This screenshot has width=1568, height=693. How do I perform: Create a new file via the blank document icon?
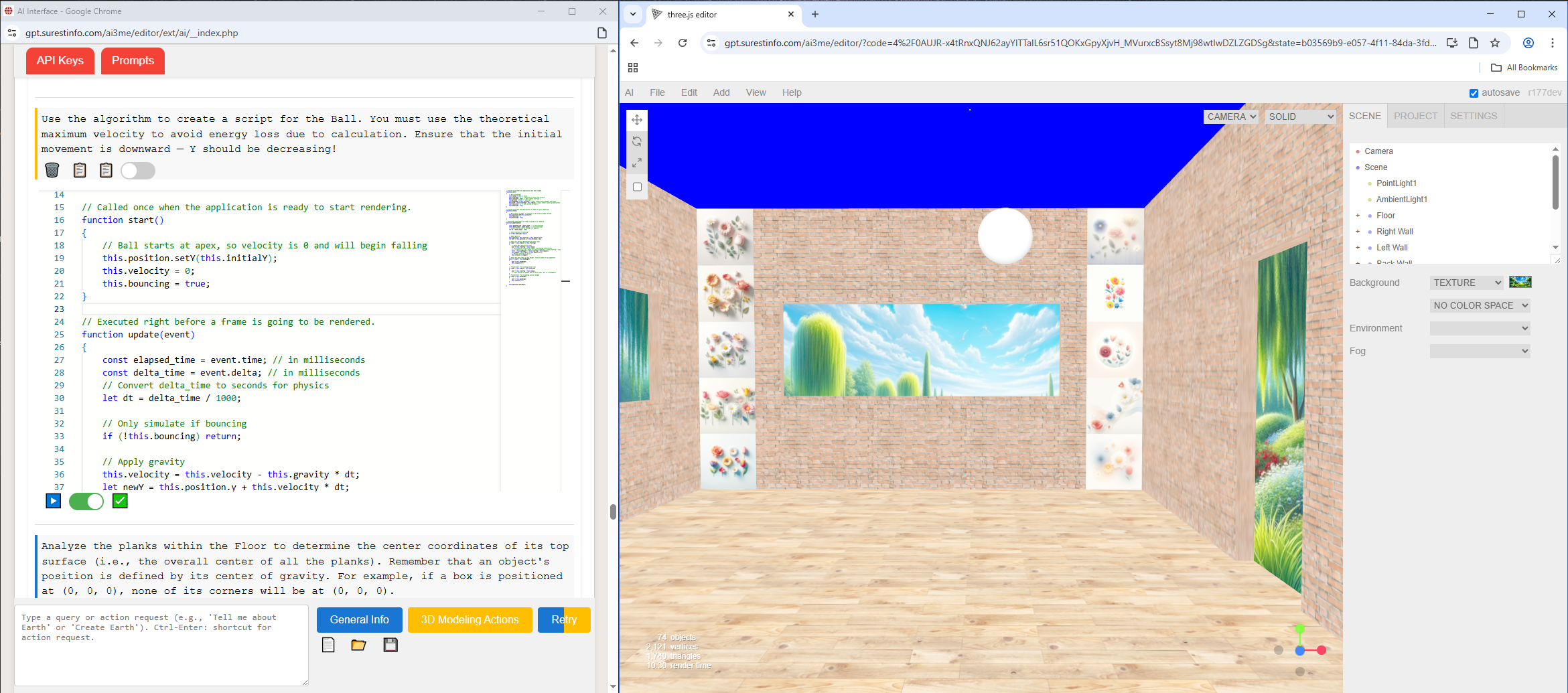coord(328,644)
